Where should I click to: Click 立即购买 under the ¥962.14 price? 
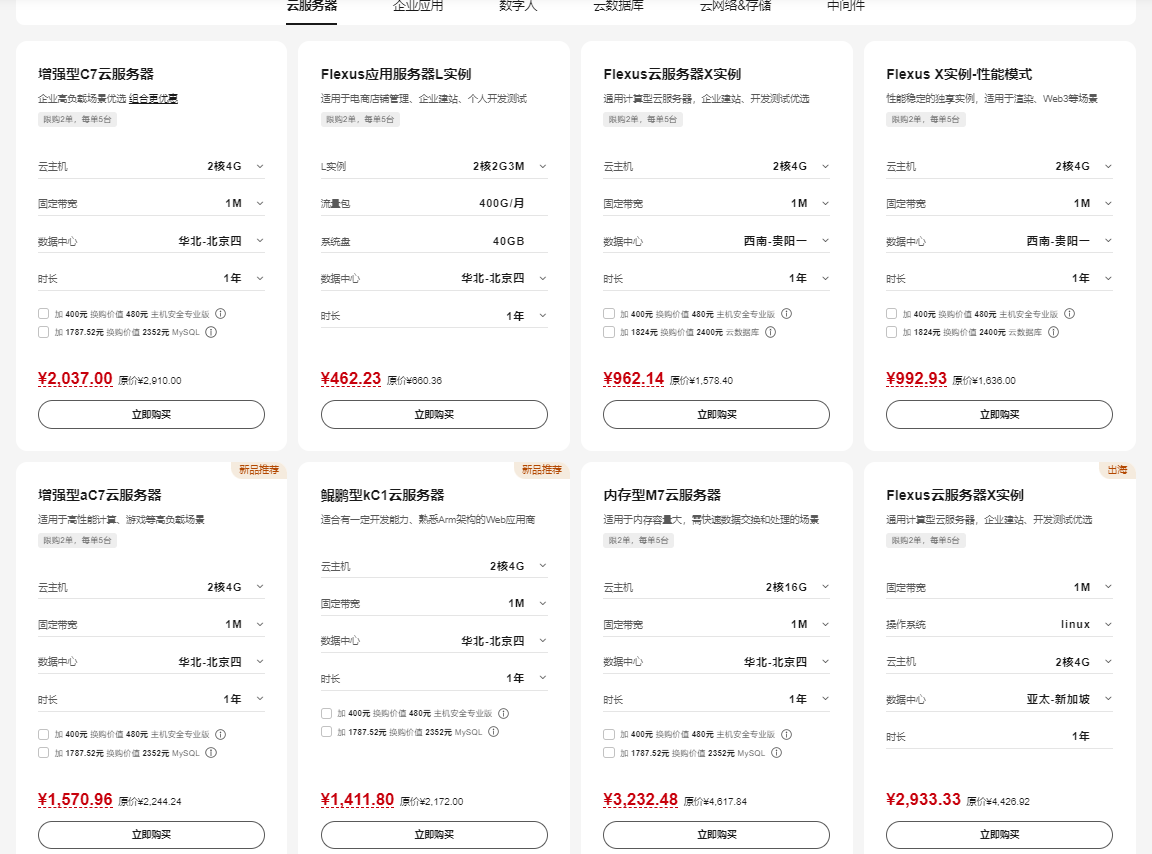tap(716, 415)
